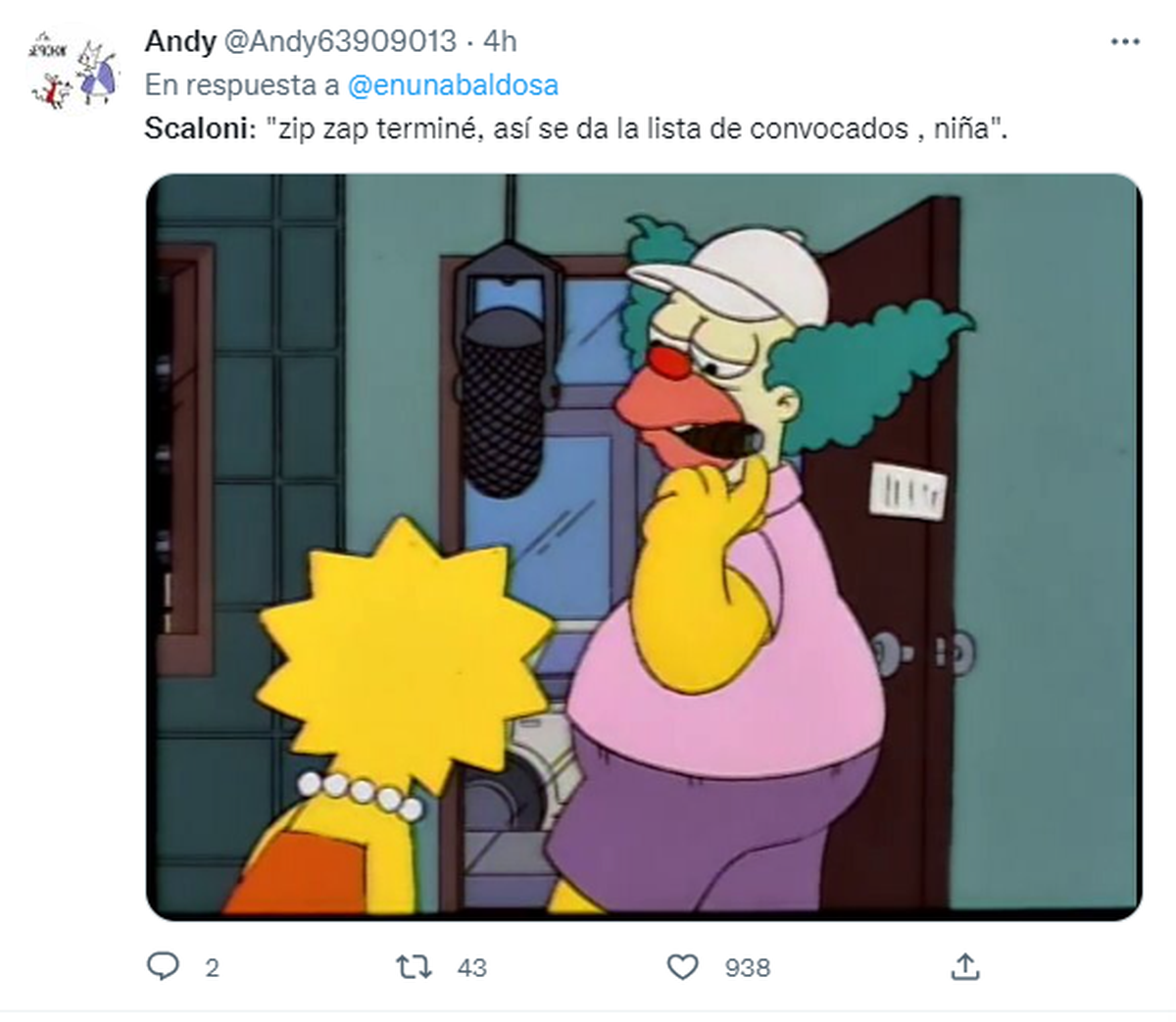
Task: Open the 4h timestamp link
Action: (500, 41)
